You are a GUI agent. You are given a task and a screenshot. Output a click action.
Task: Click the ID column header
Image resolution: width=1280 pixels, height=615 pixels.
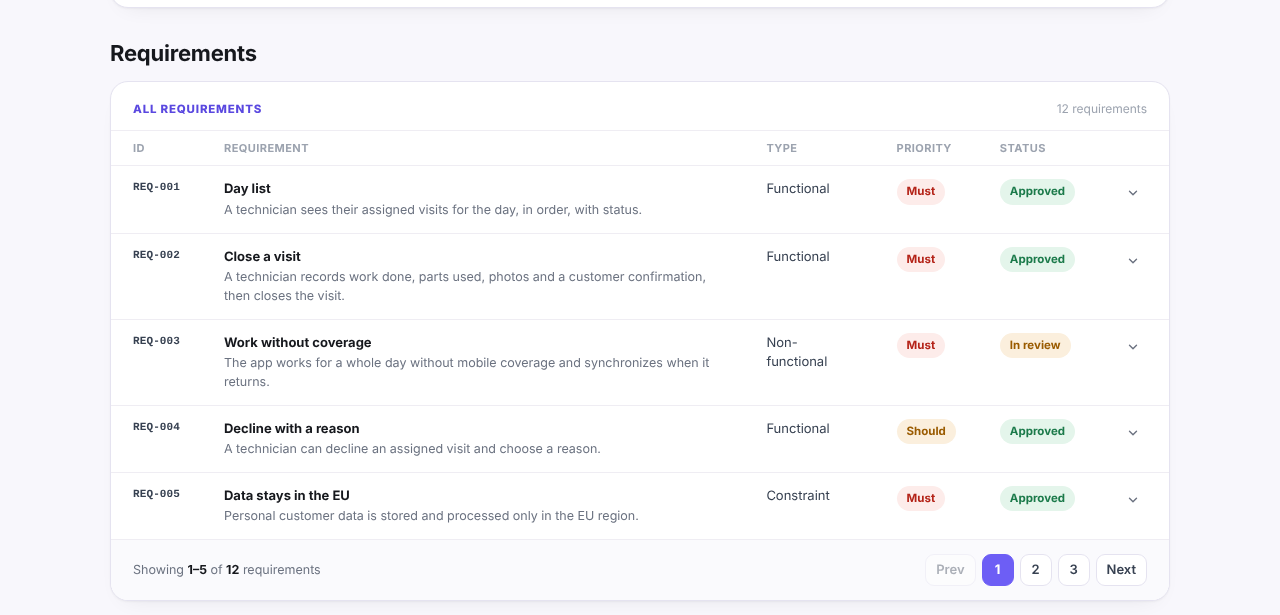click(139, 148)
